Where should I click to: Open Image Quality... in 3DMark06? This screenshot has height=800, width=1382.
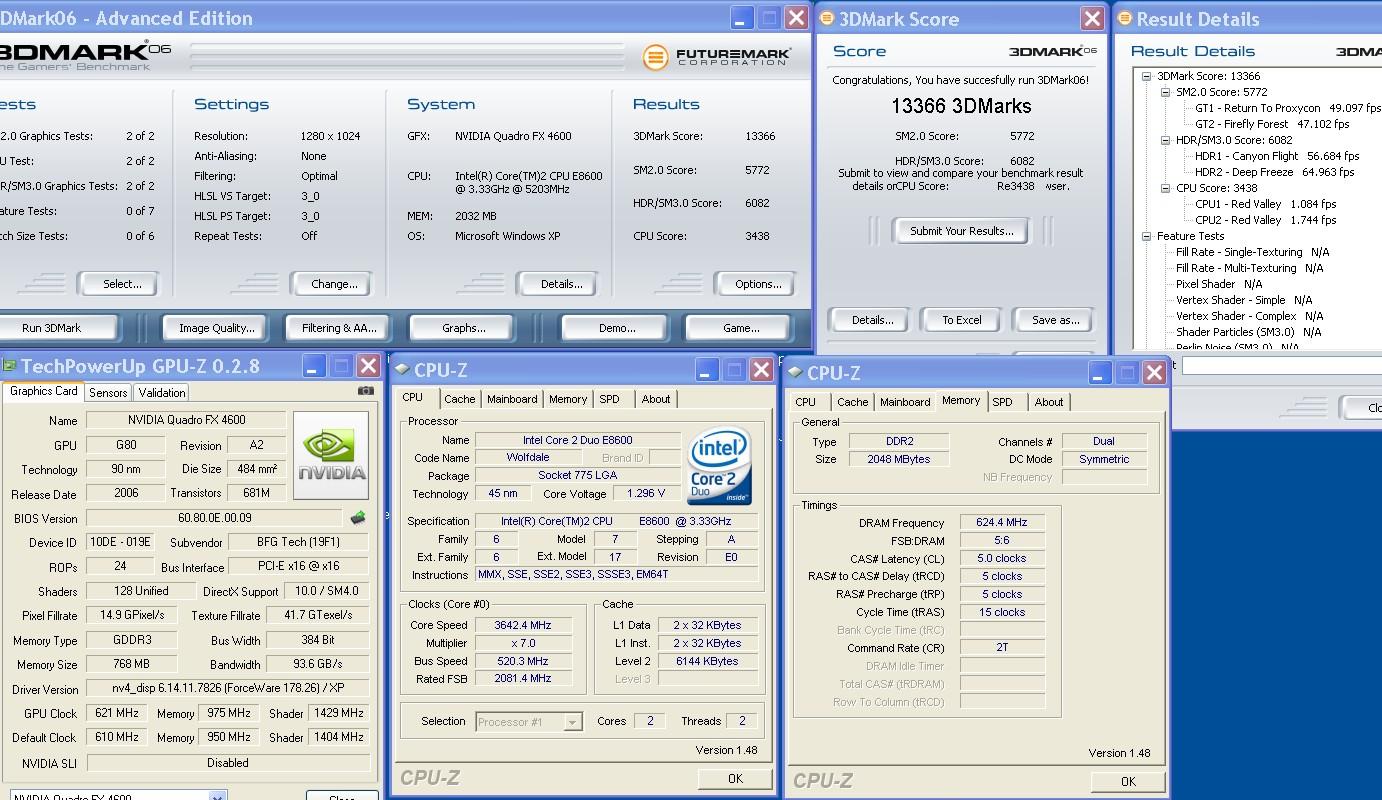[216, 328]
